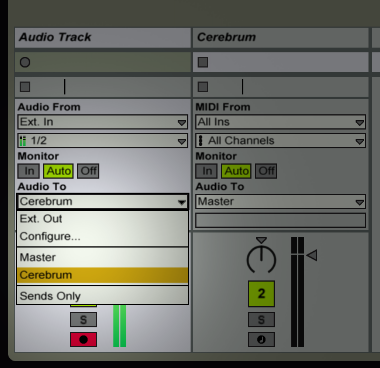Click the round record button in Audio Track clip slot

(25, 62)
